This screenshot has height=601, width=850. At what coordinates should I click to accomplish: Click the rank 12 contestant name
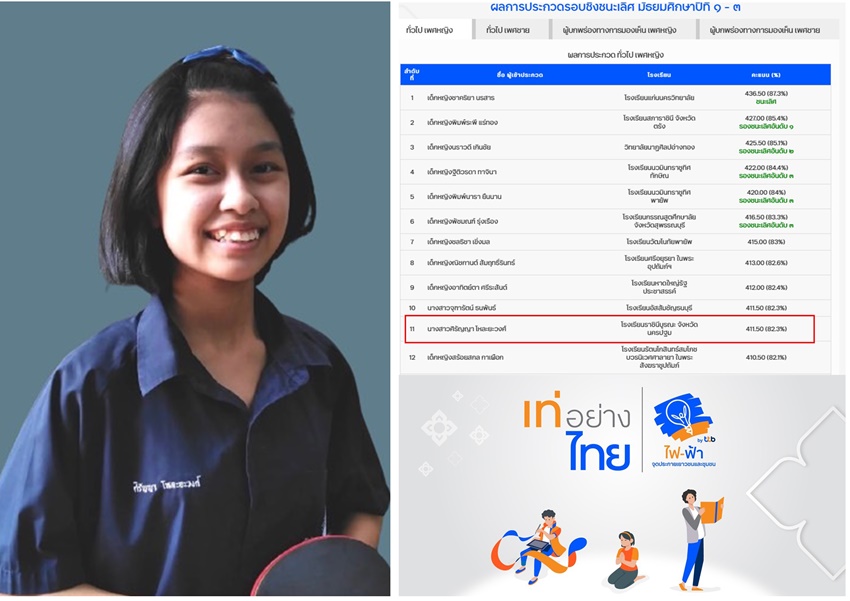tap(465, 358)
